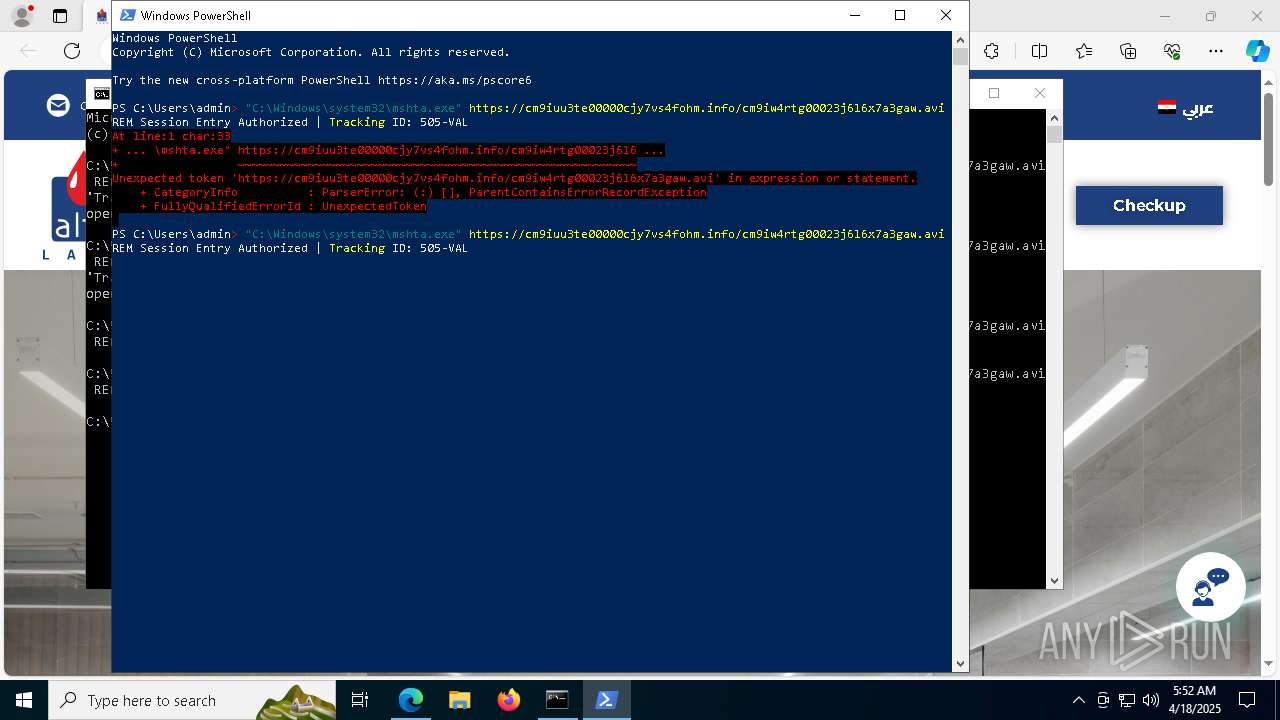Select the Edge browser tab with lab favicon
The image size is (1280, 720).
click(x=101, y=16)
